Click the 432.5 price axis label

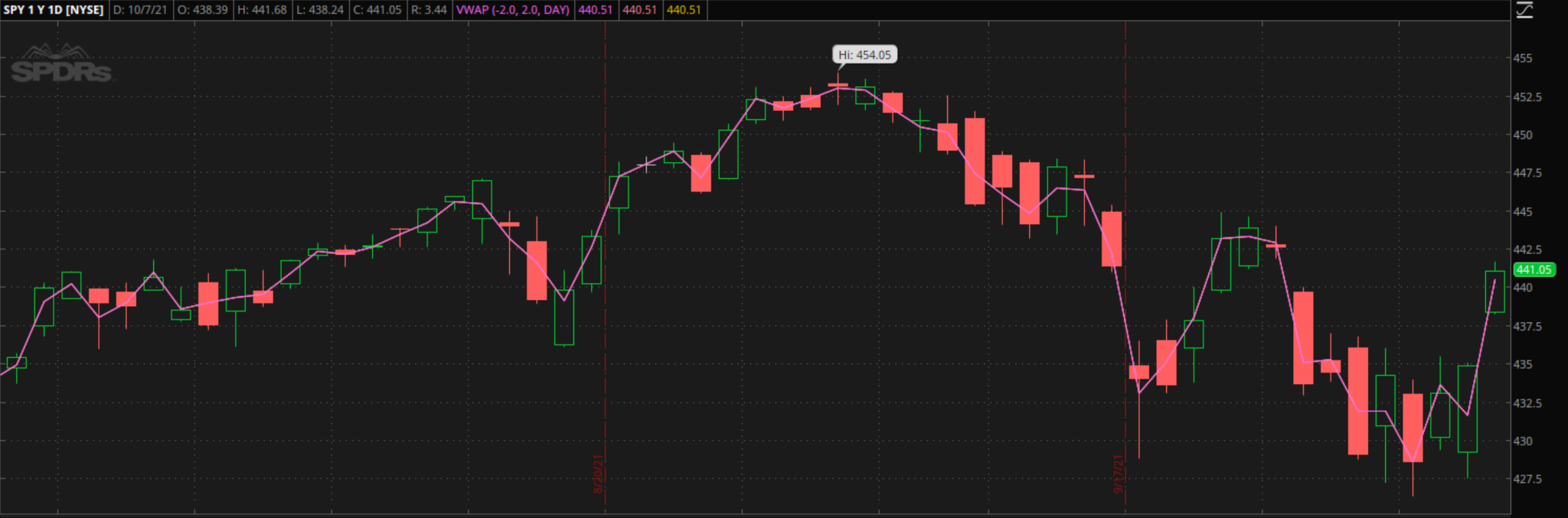click(1527, 402)
